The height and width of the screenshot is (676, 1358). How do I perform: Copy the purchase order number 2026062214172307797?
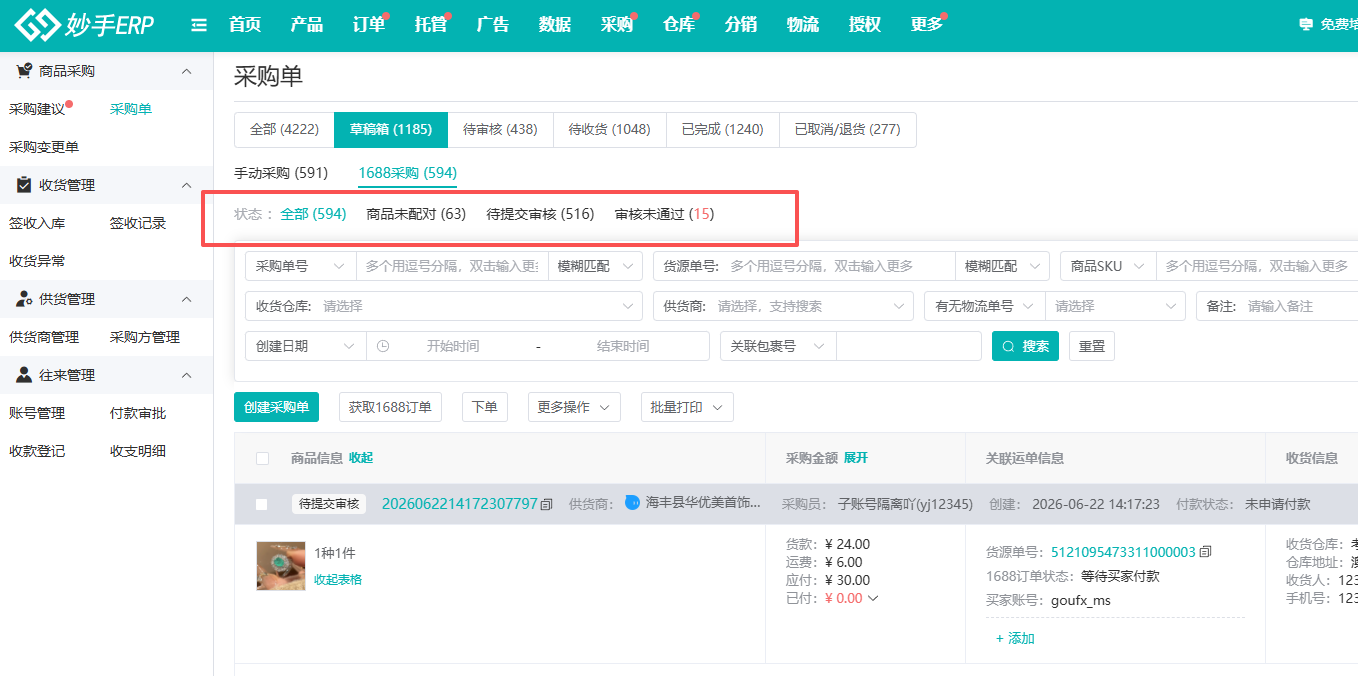(546, 504)
